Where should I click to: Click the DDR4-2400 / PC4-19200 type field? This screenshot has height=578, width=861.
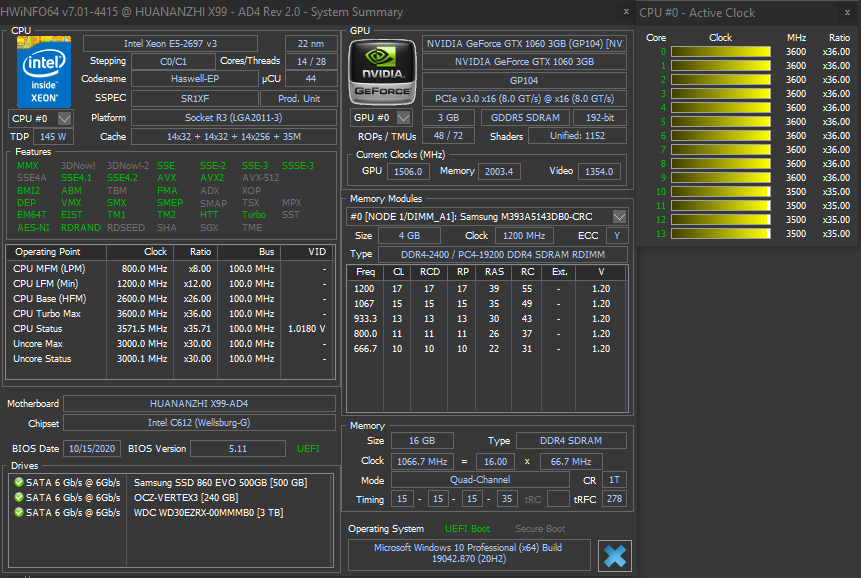click(x=502, y=254)
